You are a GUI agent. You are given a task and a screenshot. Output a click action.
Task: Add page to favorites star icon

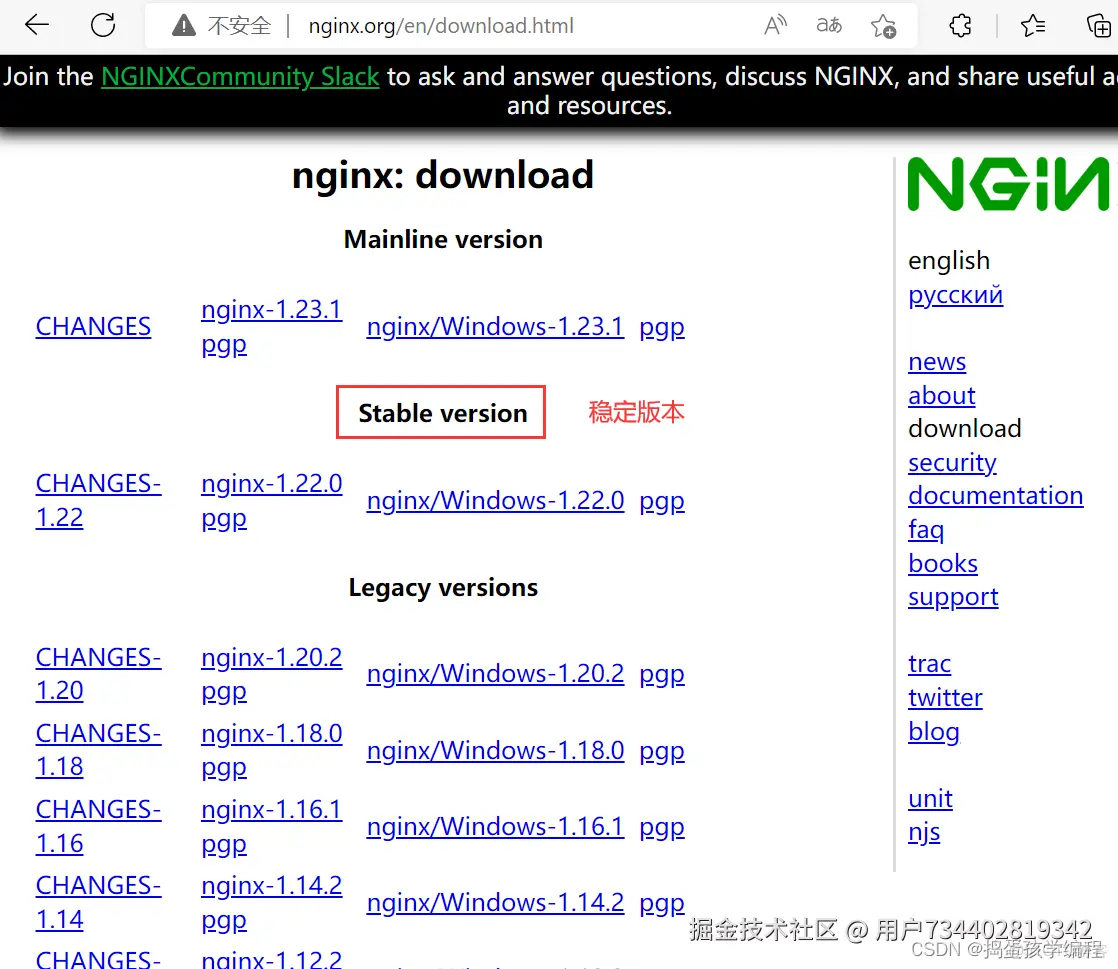pyautogui.click(x=883, y=26)
